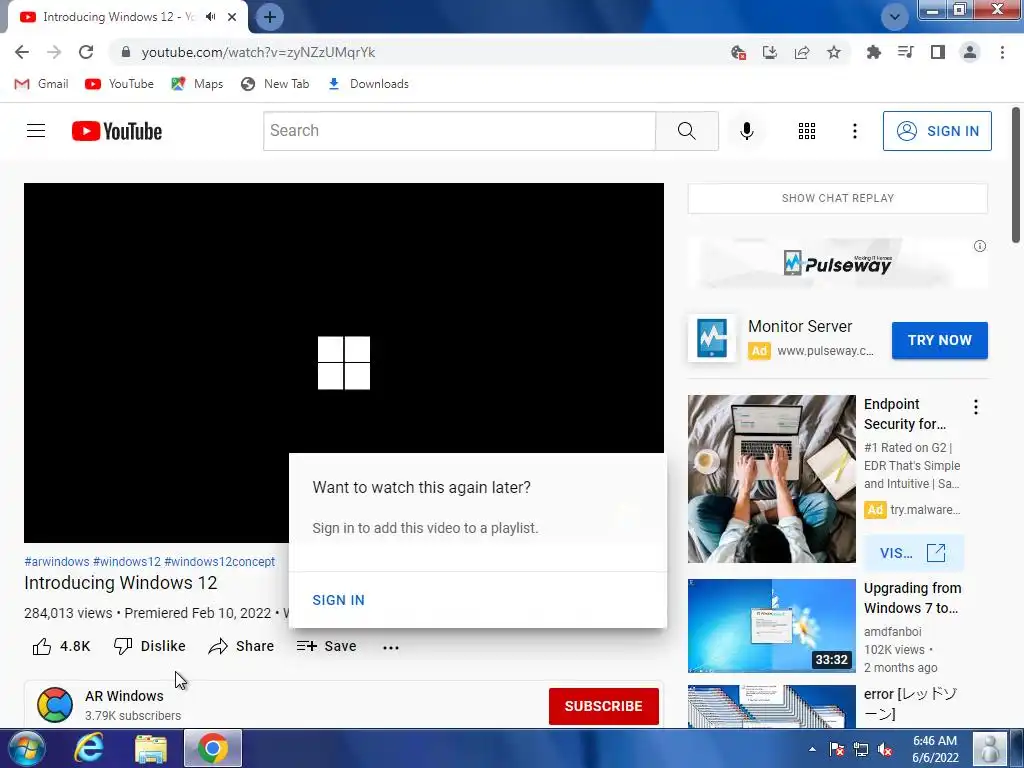
Task: Subscribe to AR Windows channel
Action: 603,706
